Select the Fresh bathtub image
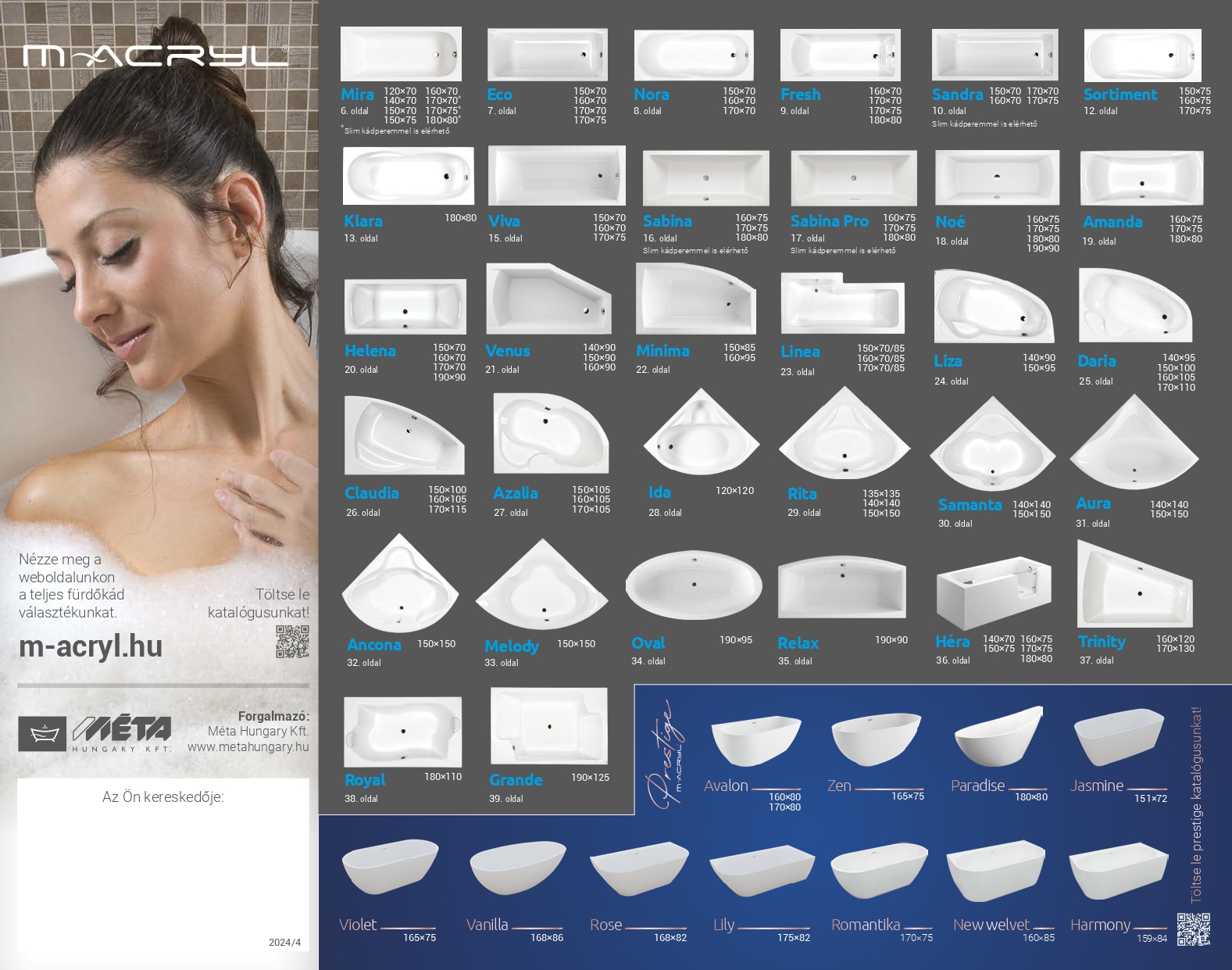The height and width of the screenshot is (970, 1232). (841, 55)
